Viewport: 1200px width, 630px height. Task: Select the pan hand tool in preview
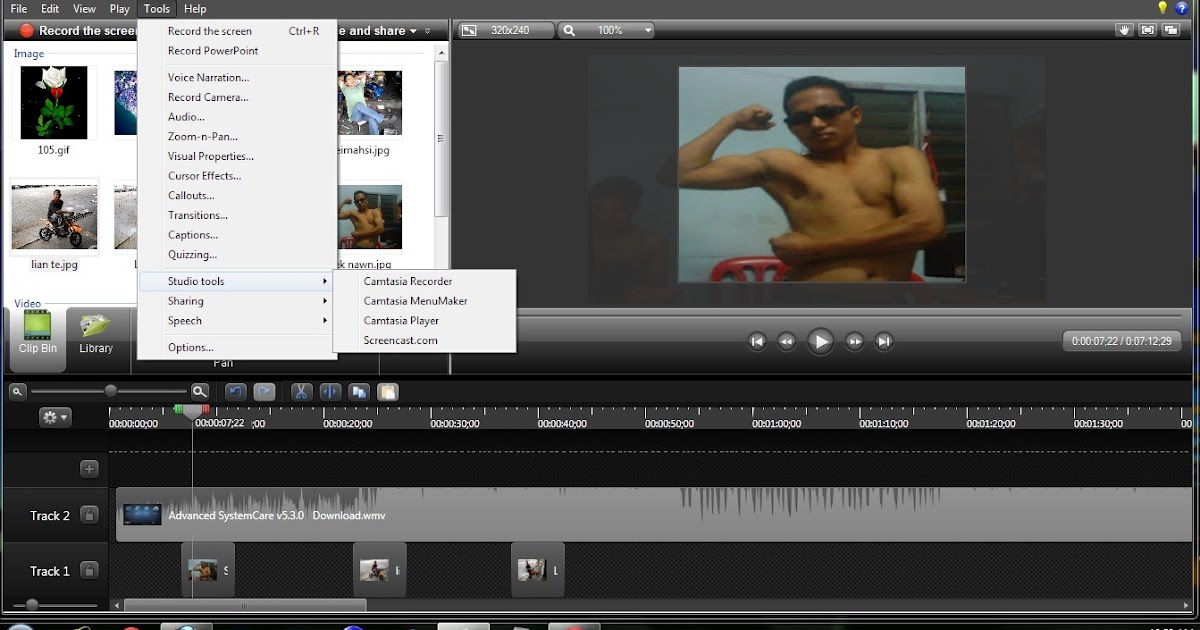tap(1125, 30)
